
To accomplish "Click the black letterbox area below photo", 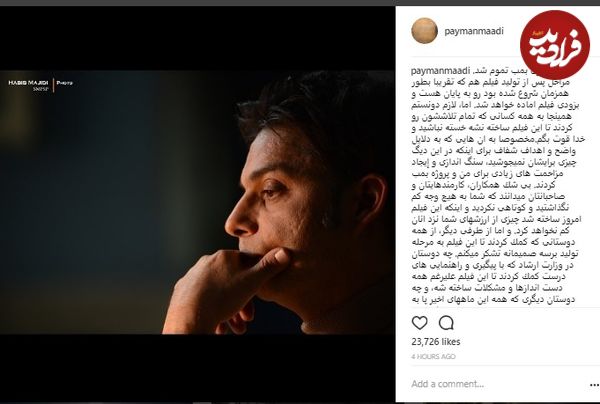I will (197, 368).
